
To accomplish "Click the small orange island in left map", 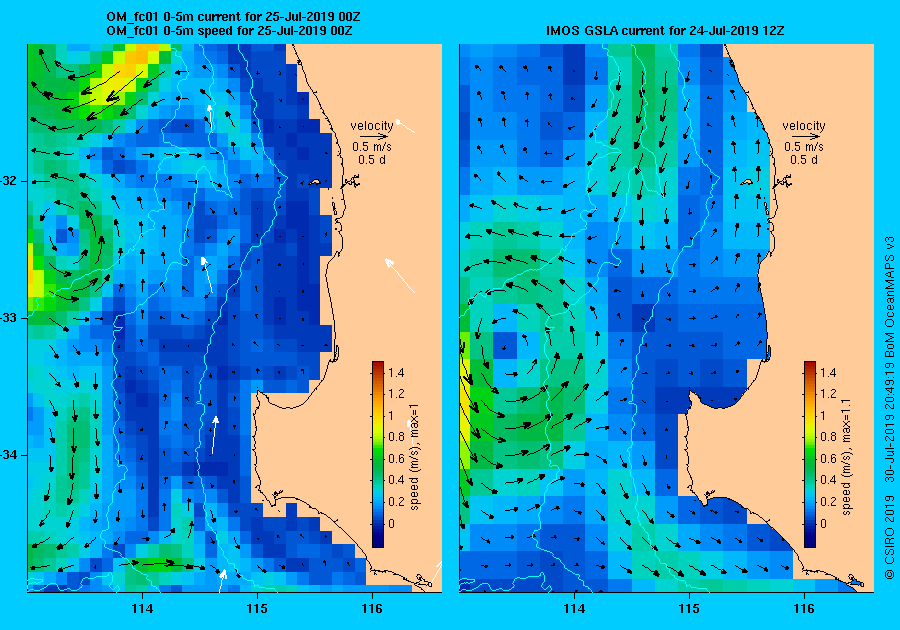I will pos(315,182).
